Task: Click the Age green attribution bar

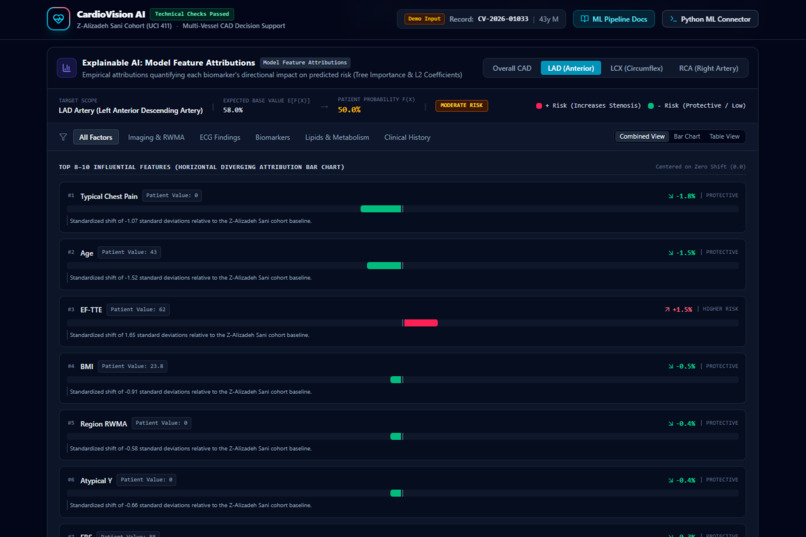Action: (384, 266)
